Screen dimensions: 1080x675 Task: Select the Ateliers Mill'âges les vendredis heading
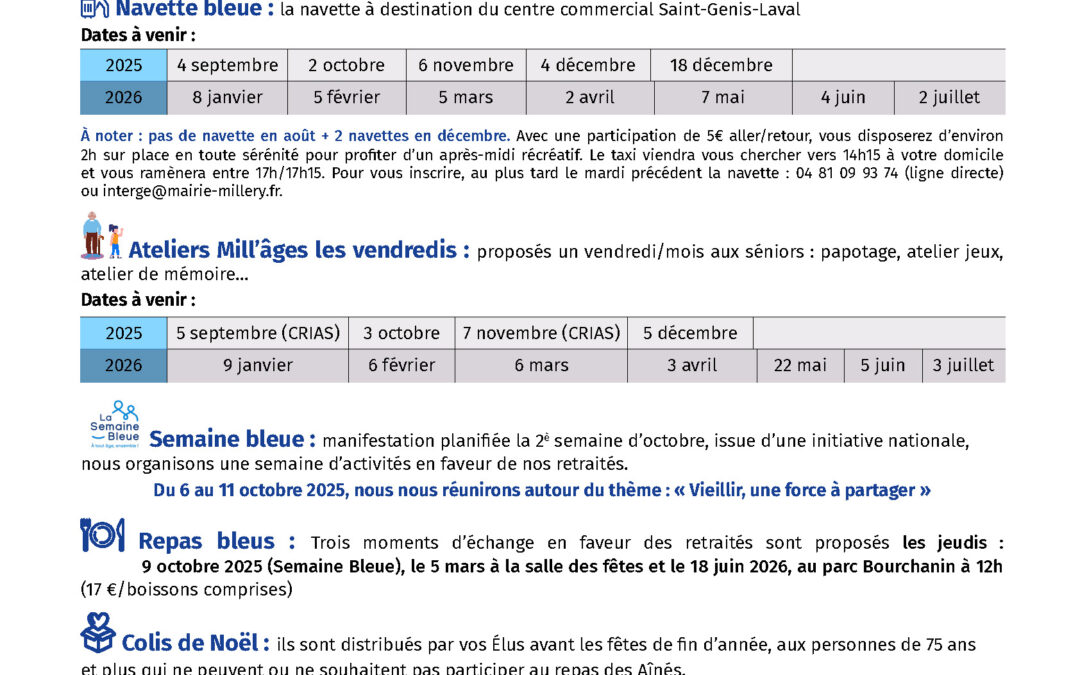[x=299, y=250]
